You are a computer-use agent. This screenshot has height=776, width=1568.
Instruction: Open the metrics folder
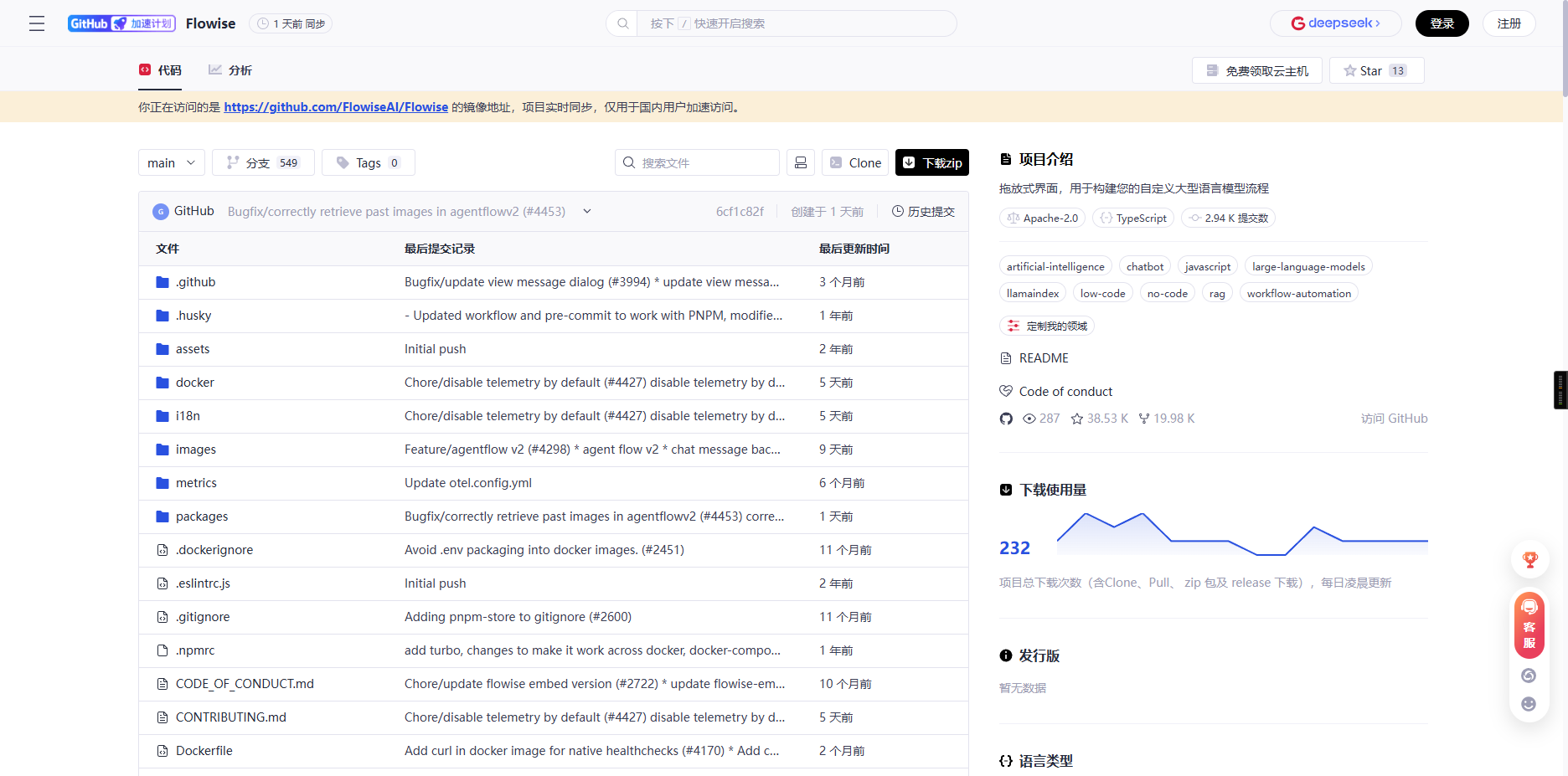point(196,483)
